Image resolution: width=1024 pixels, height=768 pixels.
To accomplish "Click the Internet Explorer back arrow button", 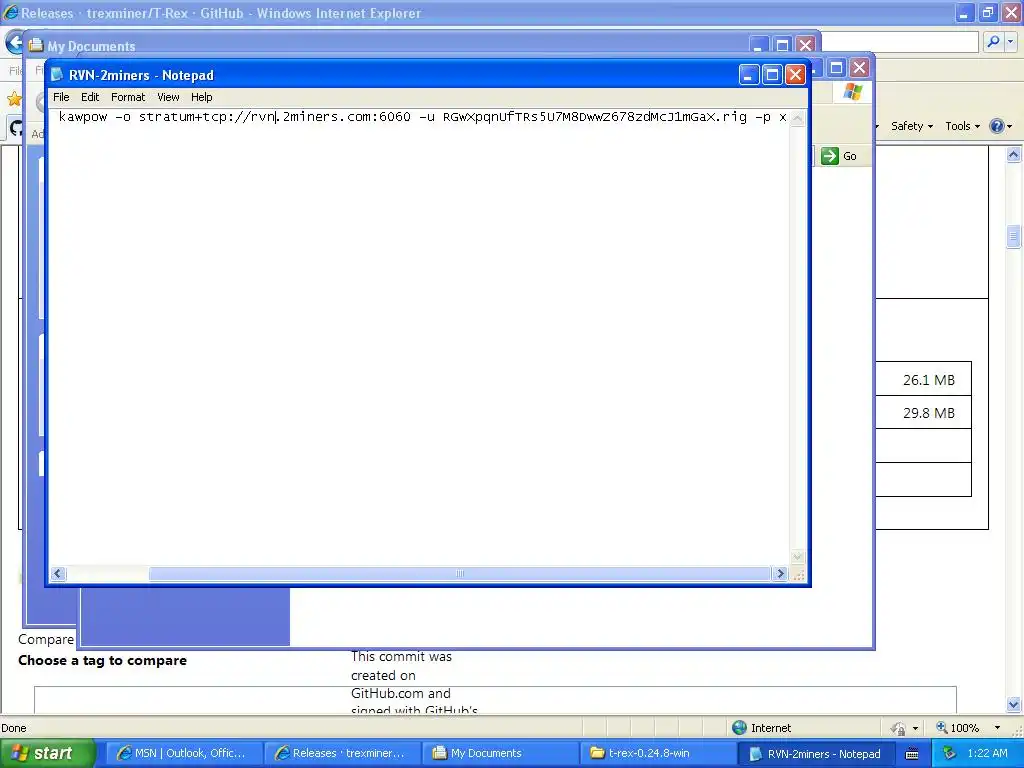I will click(x=14, y=44).
